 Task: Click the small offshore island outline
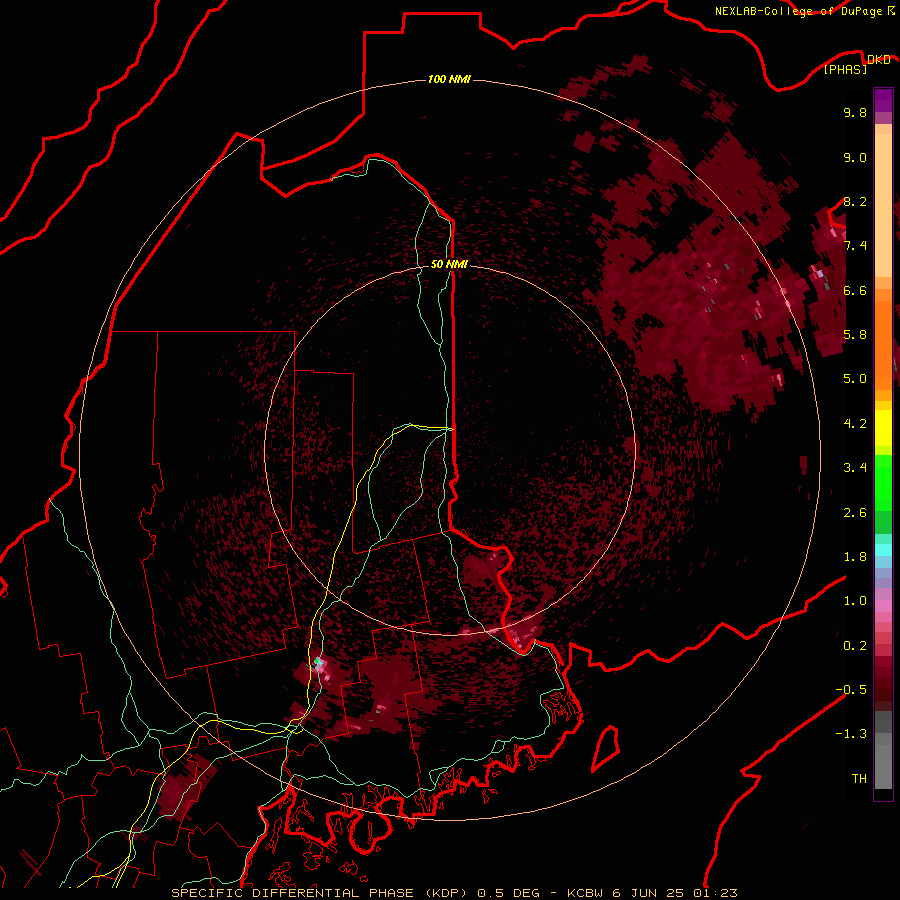[x=606, y=747]
